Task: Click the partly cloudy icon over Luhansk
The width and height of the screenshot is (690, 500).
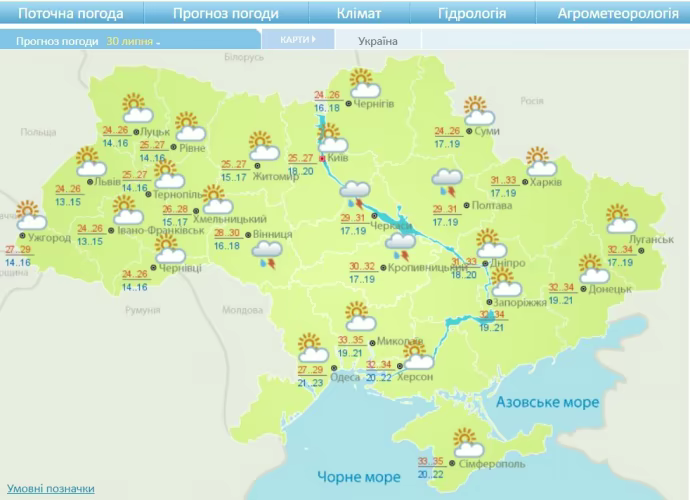Action: [x=620, y=218]
